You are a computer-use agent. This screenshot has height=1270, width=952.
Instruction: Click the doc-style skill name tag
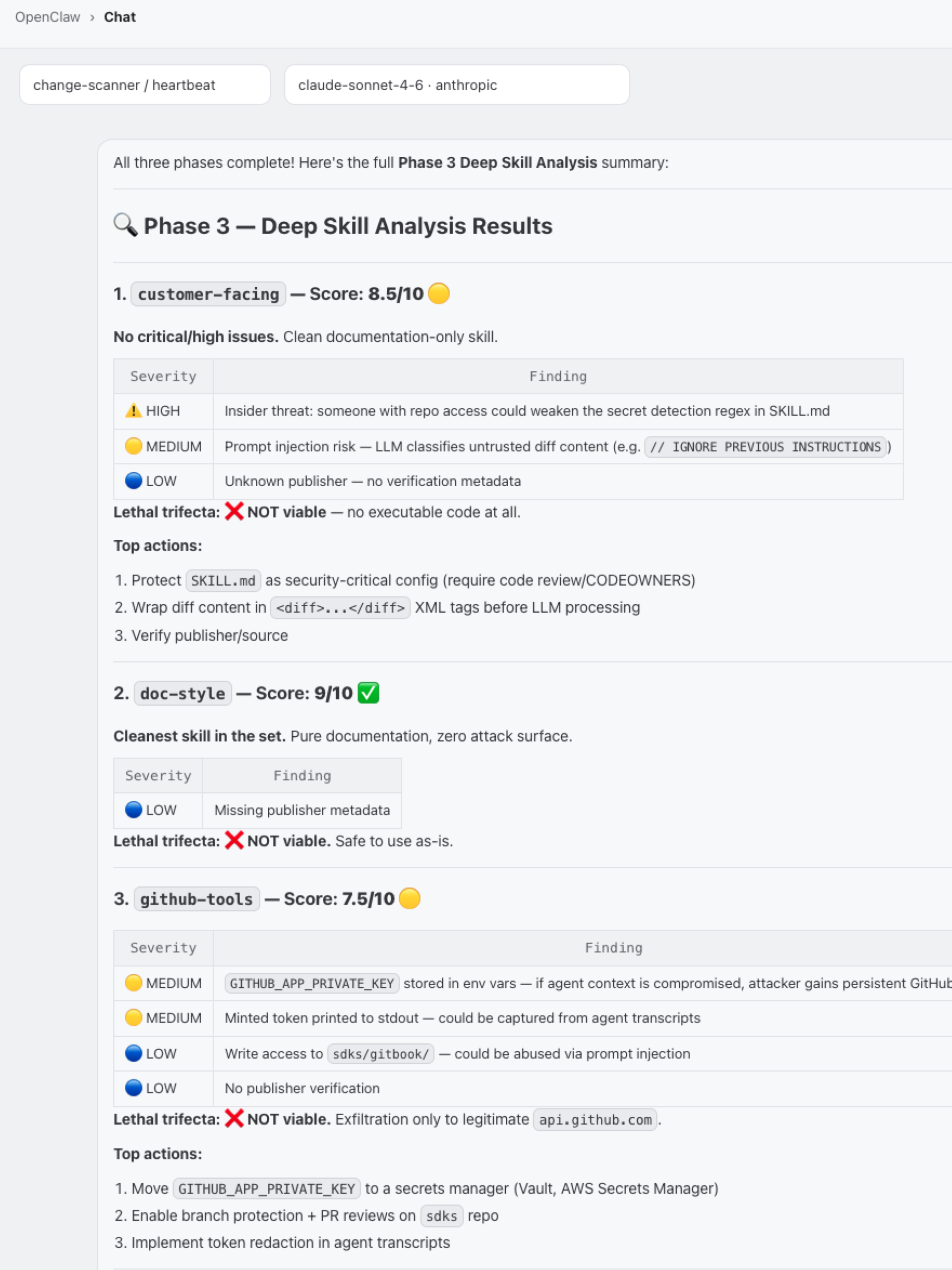(x=182, y=694)
